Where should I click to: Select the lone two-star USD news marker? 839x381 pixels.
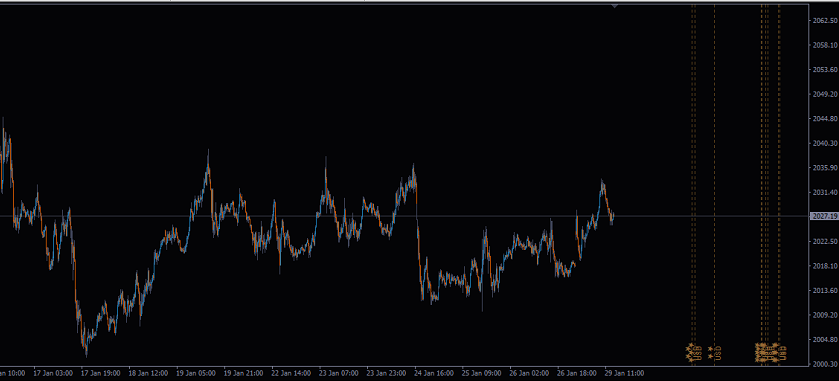[x=714, y=353]
